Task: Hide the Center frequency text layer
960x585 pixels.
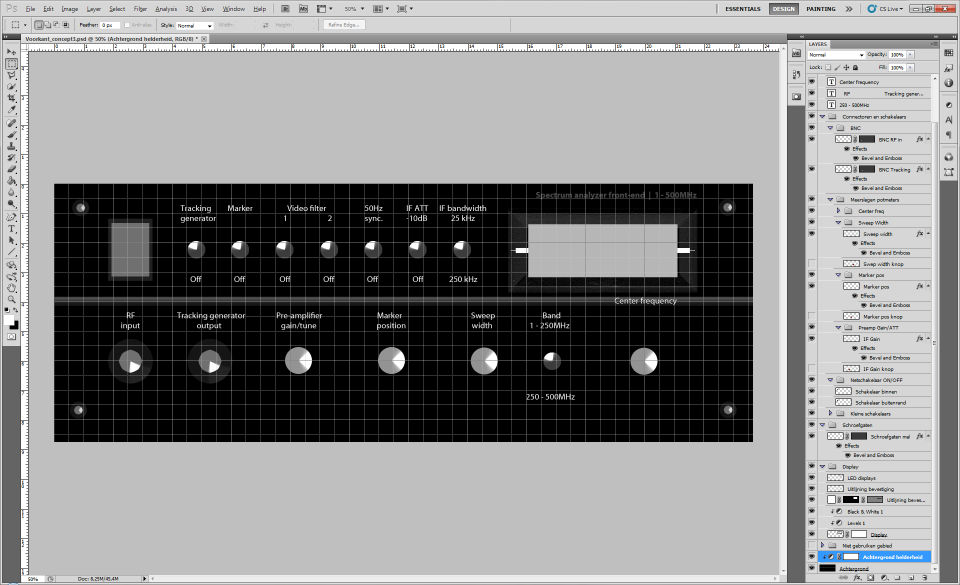Action: pos(811,82)
